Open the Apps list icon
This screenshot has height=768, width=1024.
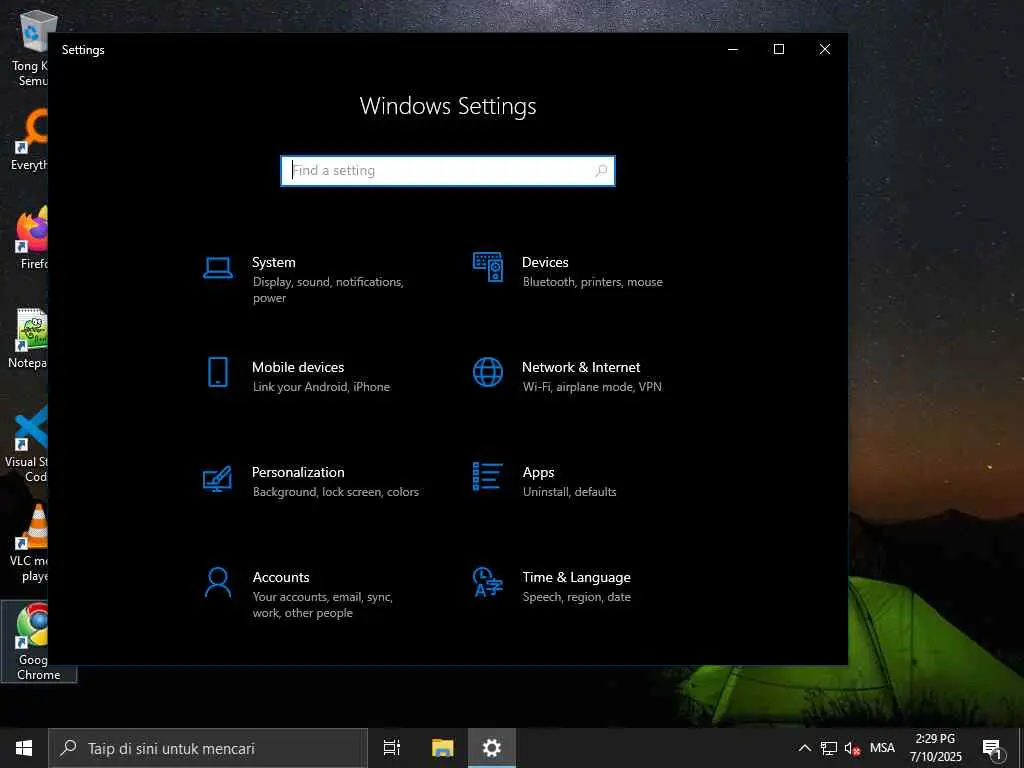point(488,476)
